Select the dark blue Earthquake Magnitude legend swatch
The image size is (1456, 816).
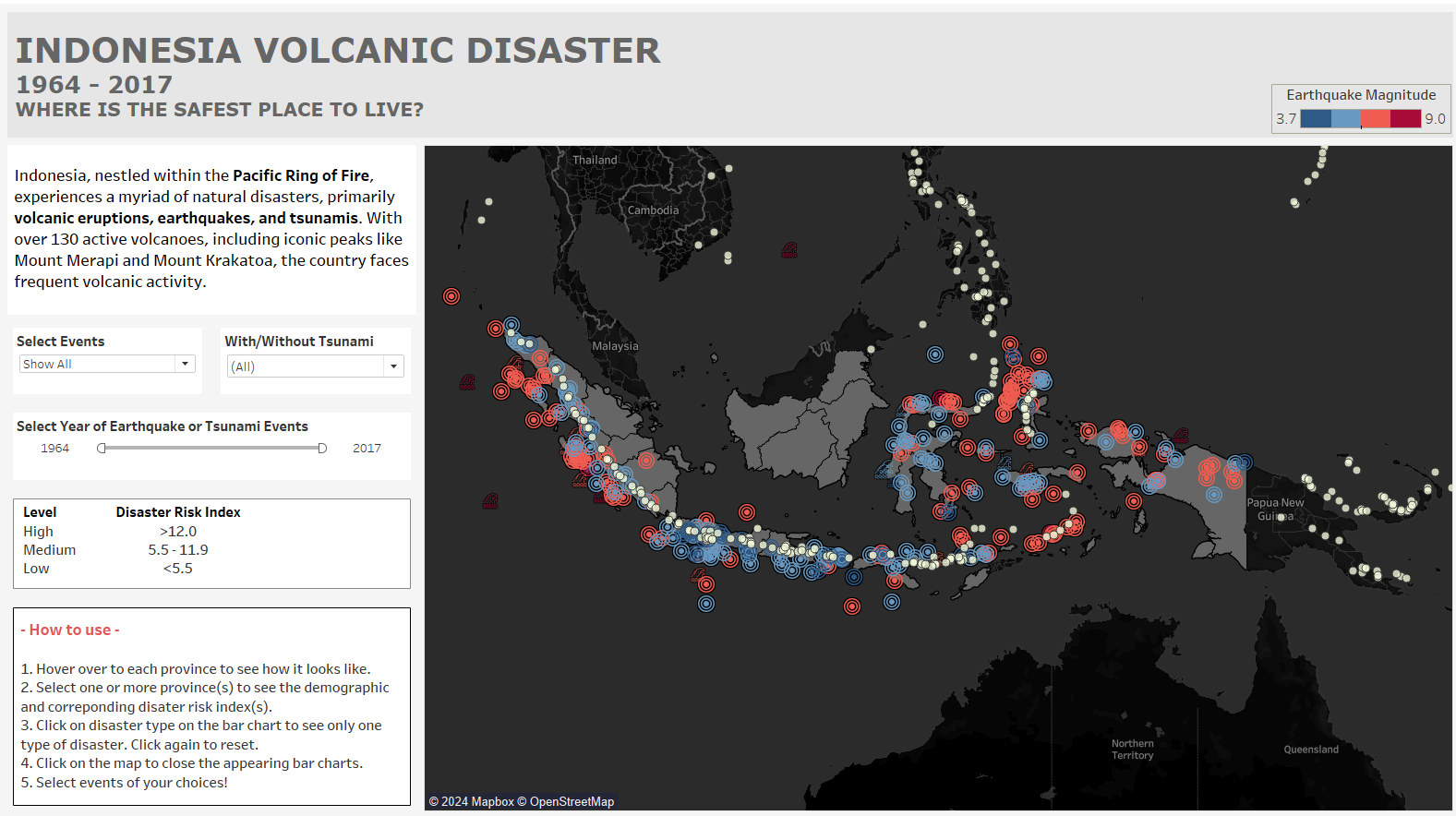click(x=1316, y=119)
